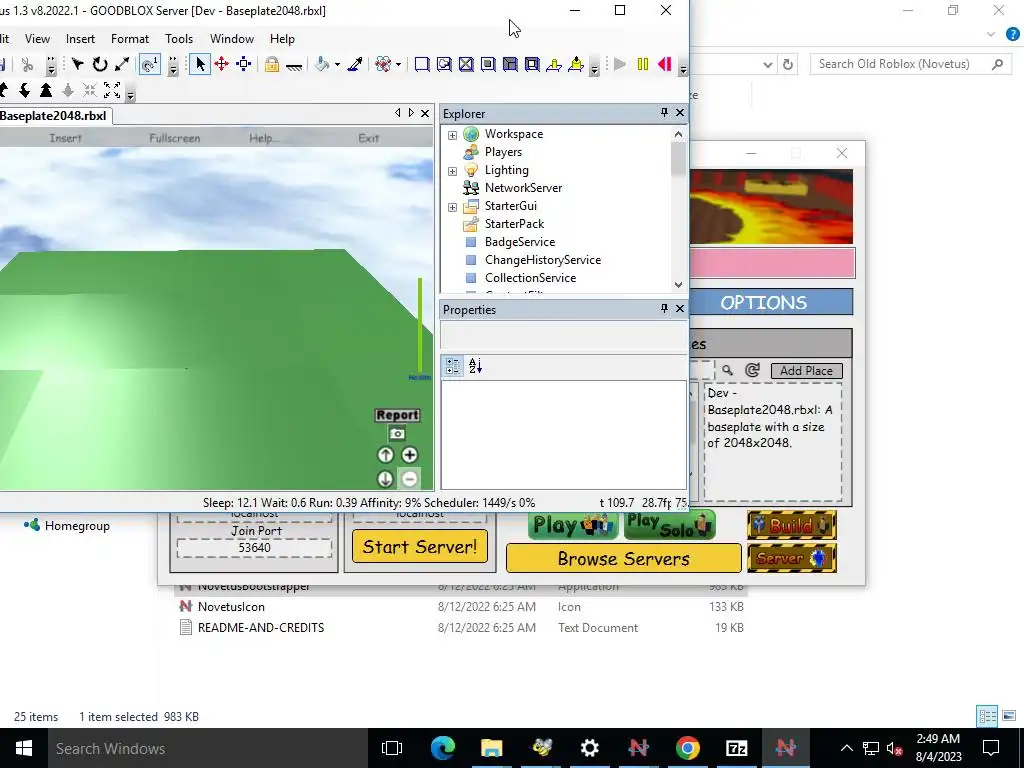This screenshot has width=1024, height=768.
Task: Select the blue Resize tool
Action: click(x=244, y=64)
